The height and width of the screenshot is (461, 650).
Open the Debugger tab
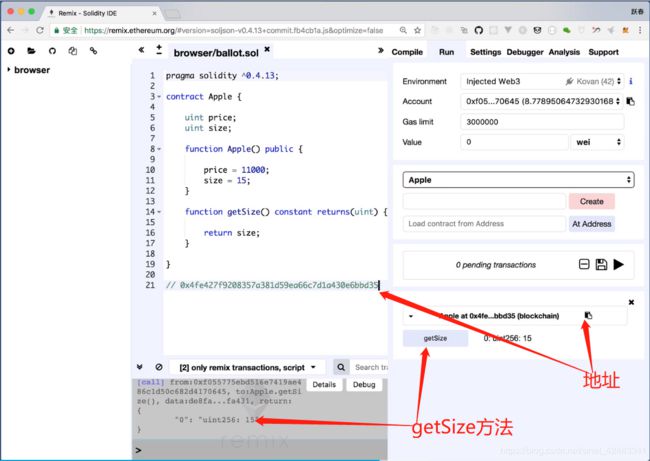pos(525,52)
